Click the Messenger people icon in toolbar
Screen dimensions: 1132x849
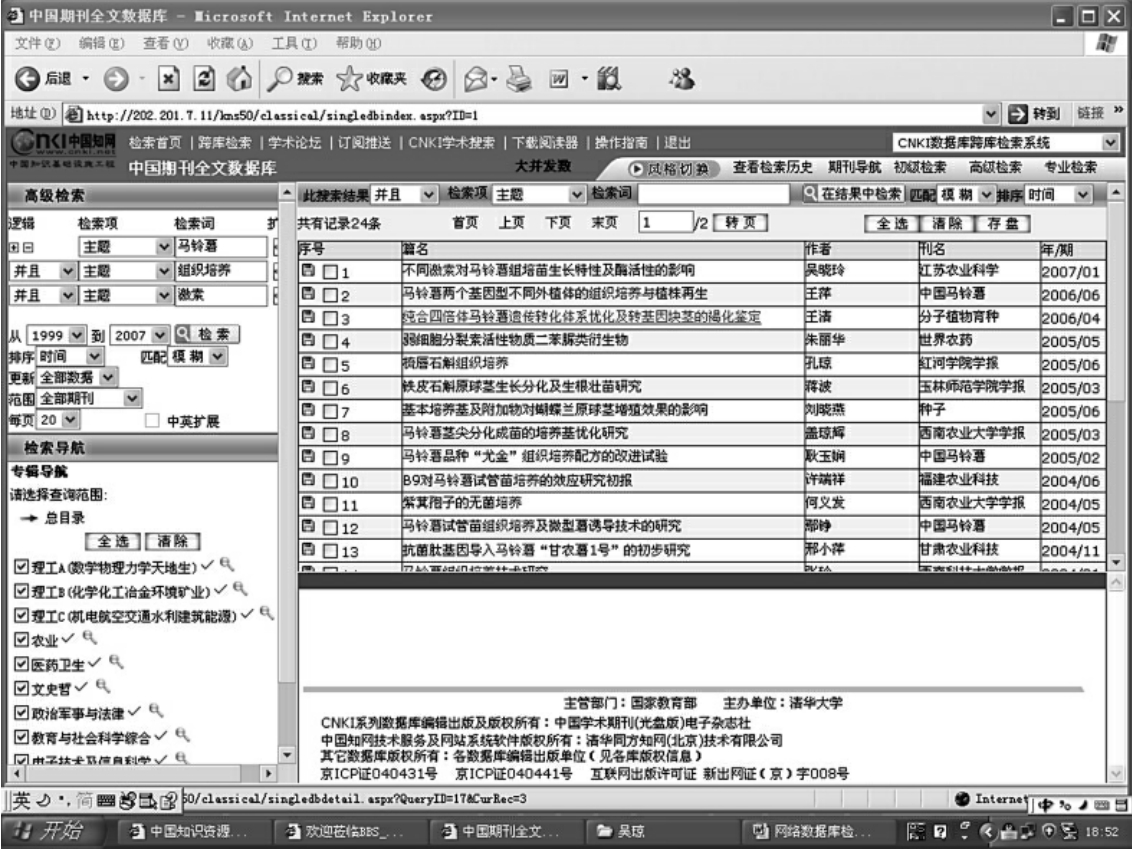pyautogui.click(x=681, y=78)
